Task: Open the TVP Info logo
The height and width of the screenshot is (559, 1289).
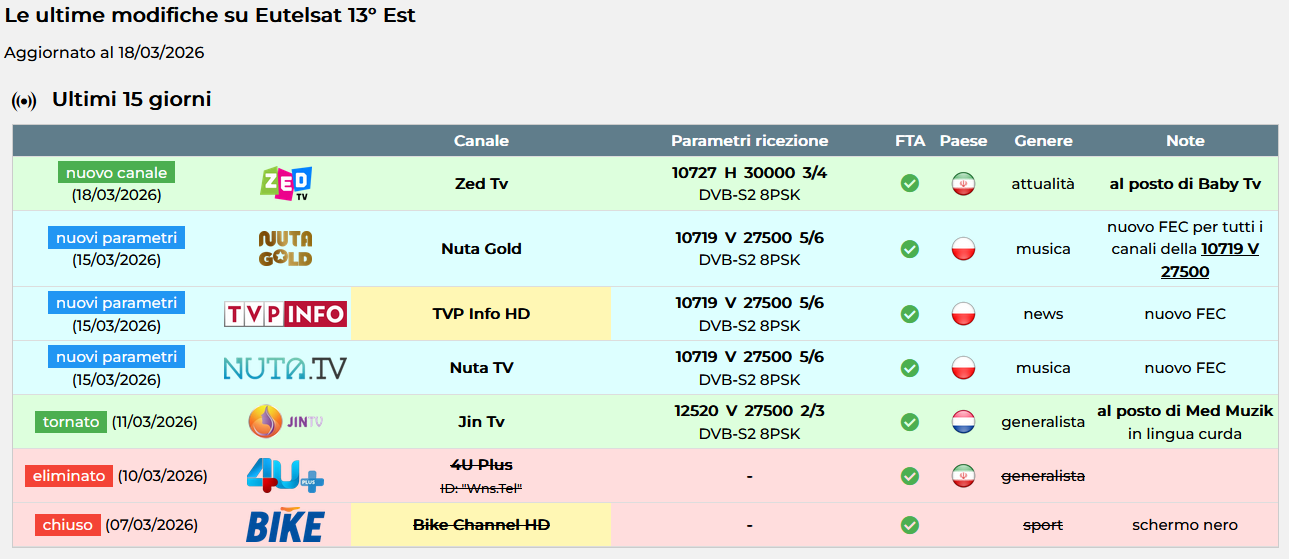Action: [285, 314]
